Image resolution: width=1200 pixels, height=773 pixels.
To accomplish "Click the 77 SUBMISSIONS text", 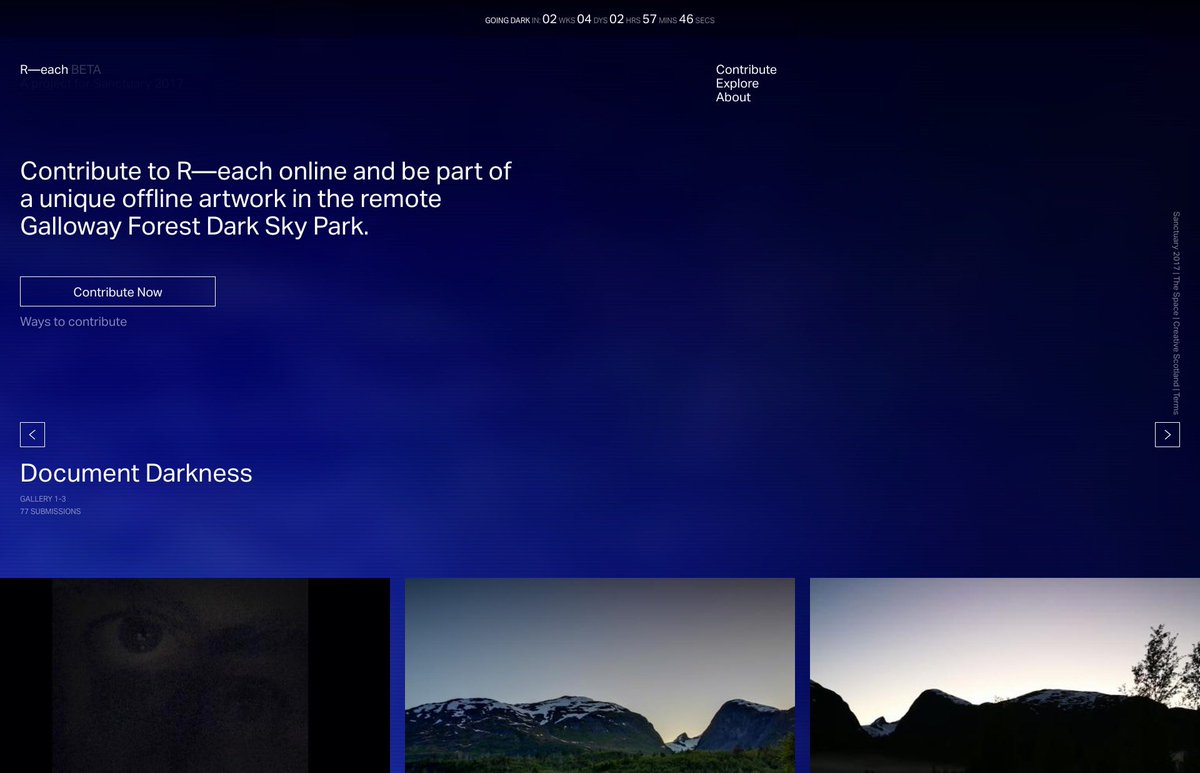I will (50, 511).
